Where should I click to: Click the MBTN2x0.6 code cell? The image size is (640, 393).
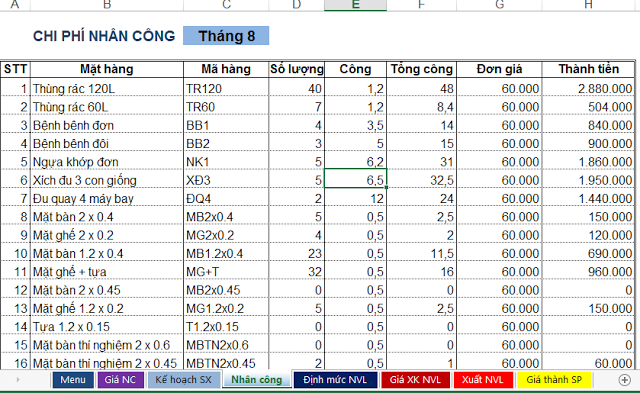226,345
